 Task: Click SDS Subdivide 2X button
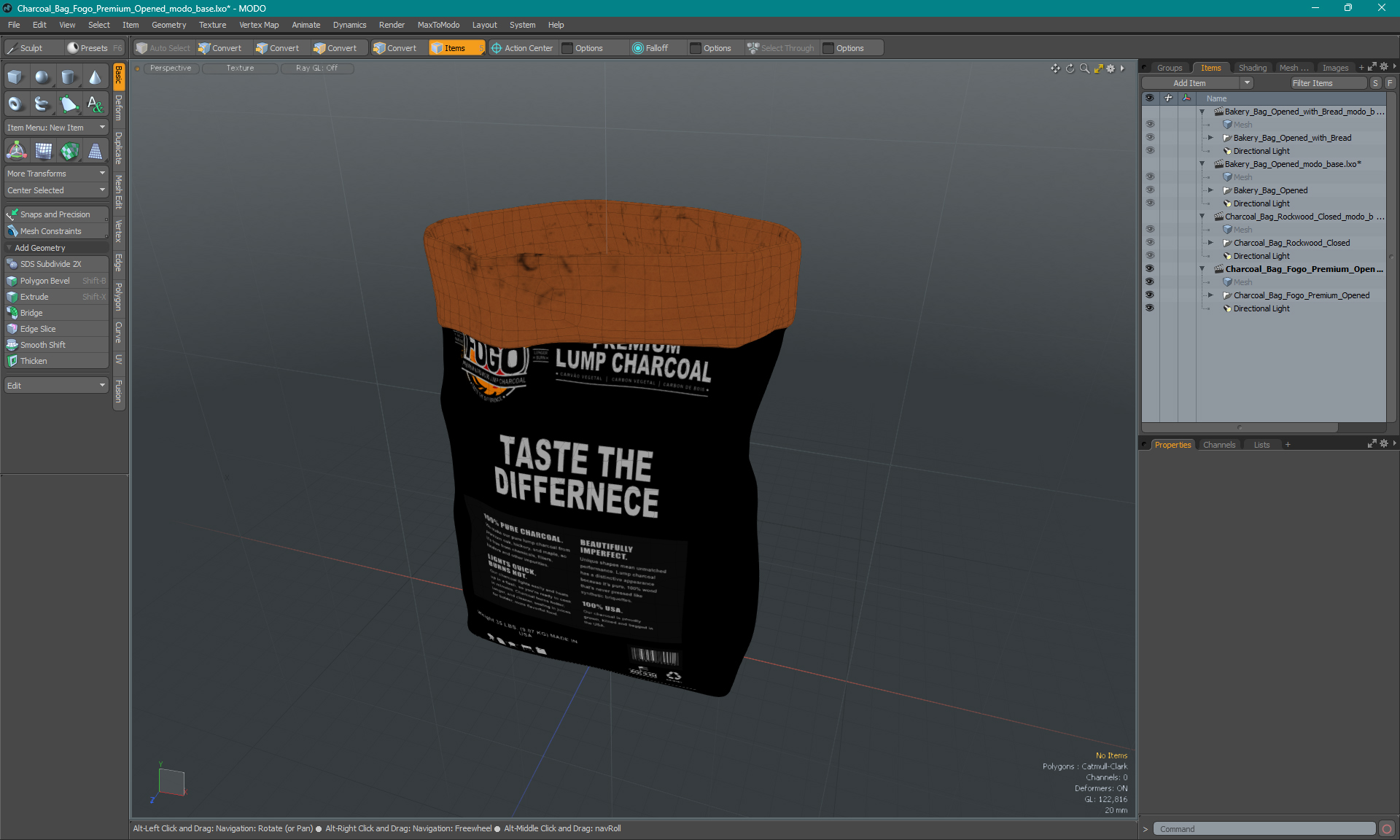point(56,264)
